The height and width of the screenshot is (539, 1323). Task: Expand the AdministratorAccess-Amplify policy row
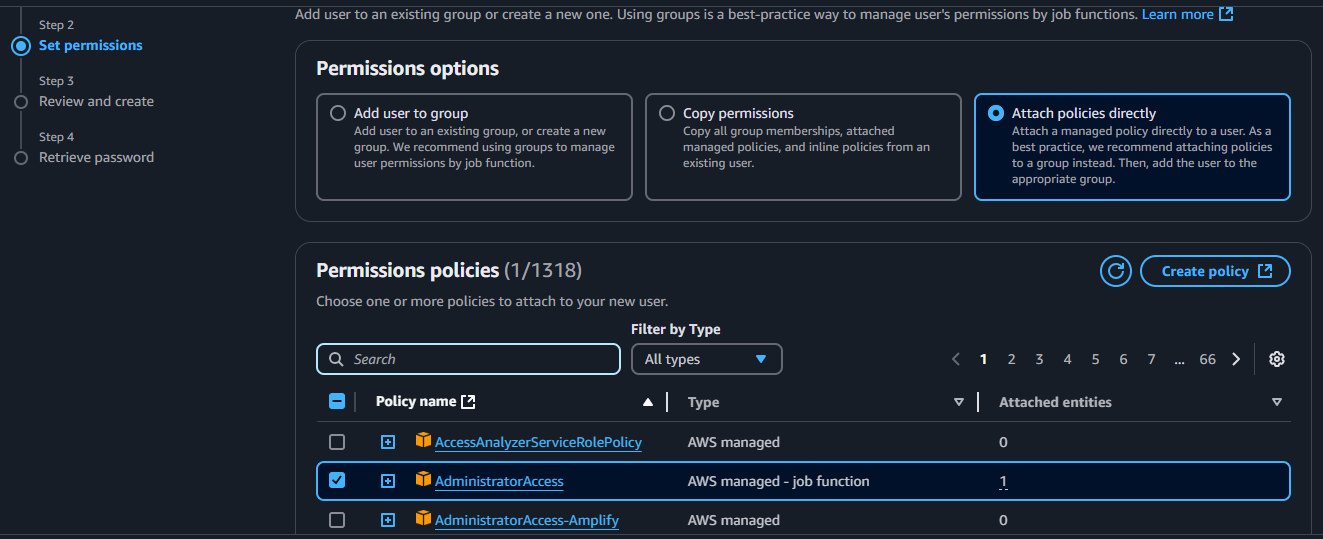pos(388,520)
